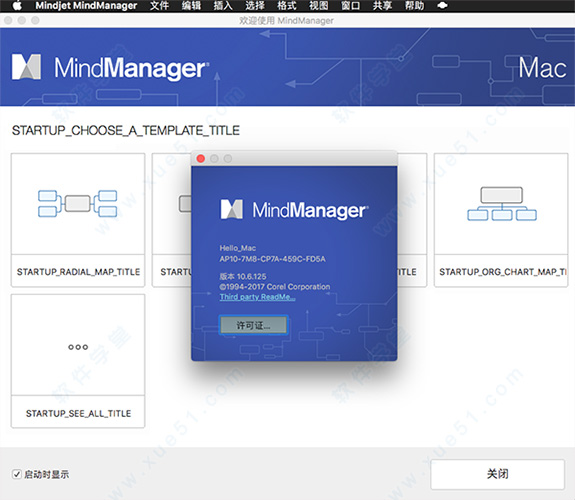Close the About dialog with red button
The image size is (575, 500).
[x=201, y=158]
